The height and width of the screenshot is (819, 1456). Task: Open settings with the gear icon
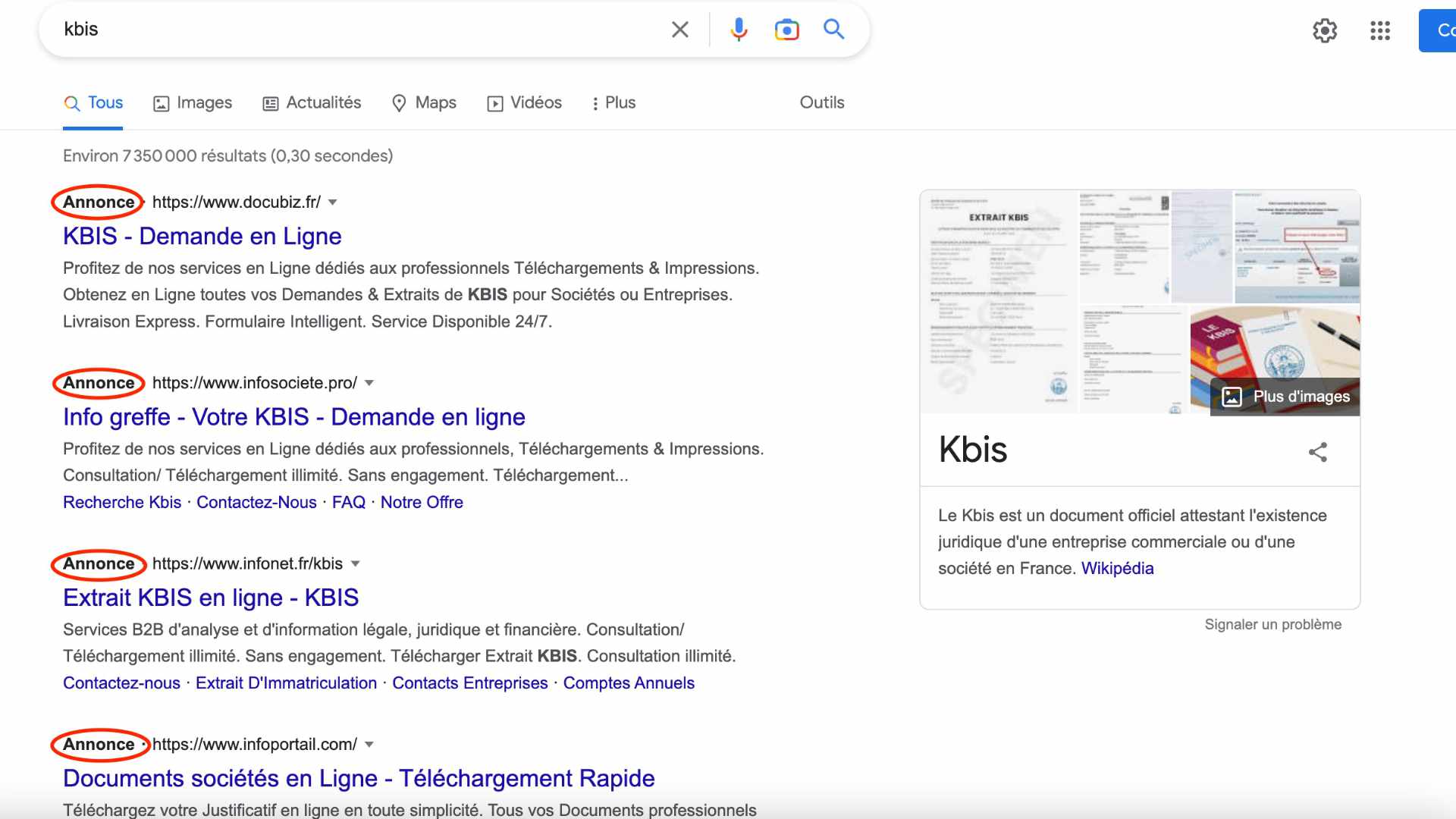(1325, 31)
